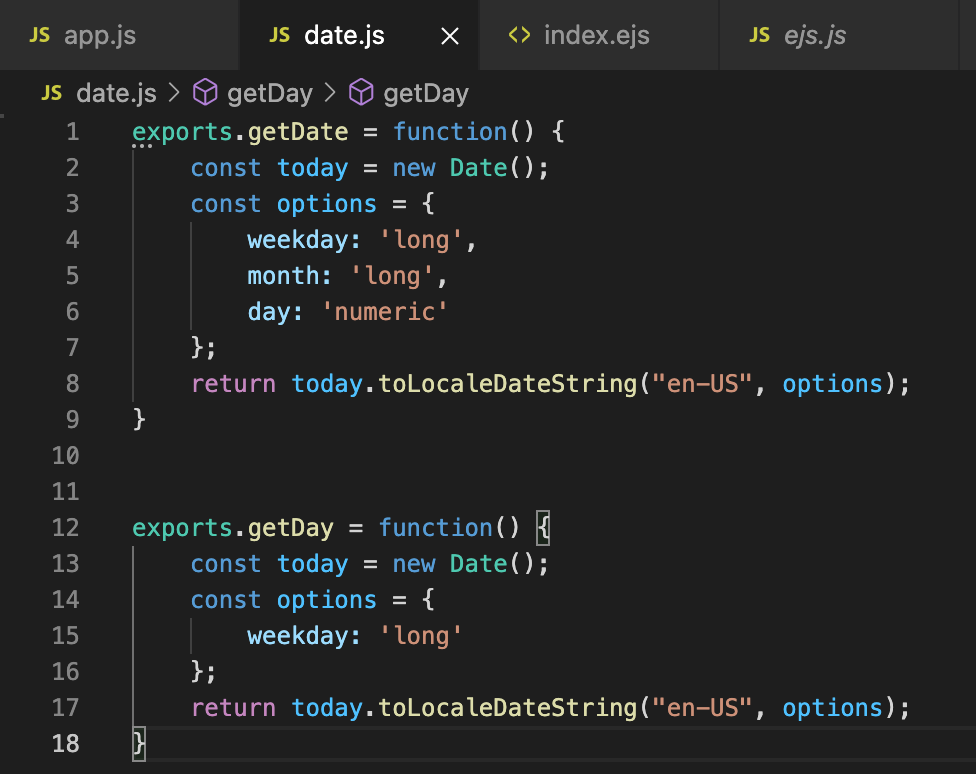Click the 'long' string on line 15

pyautogui.click(x=421, y=636)
